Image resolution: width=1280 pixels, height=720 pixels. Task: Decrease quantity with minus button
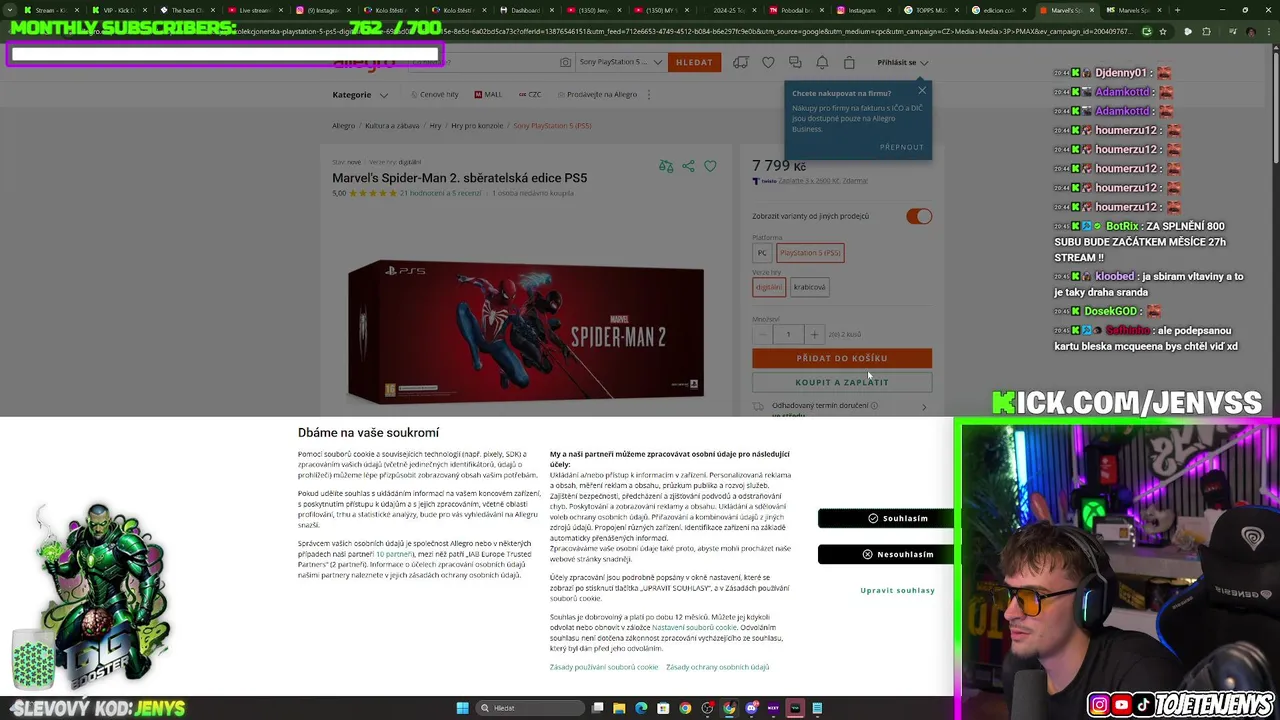point(762,334)
